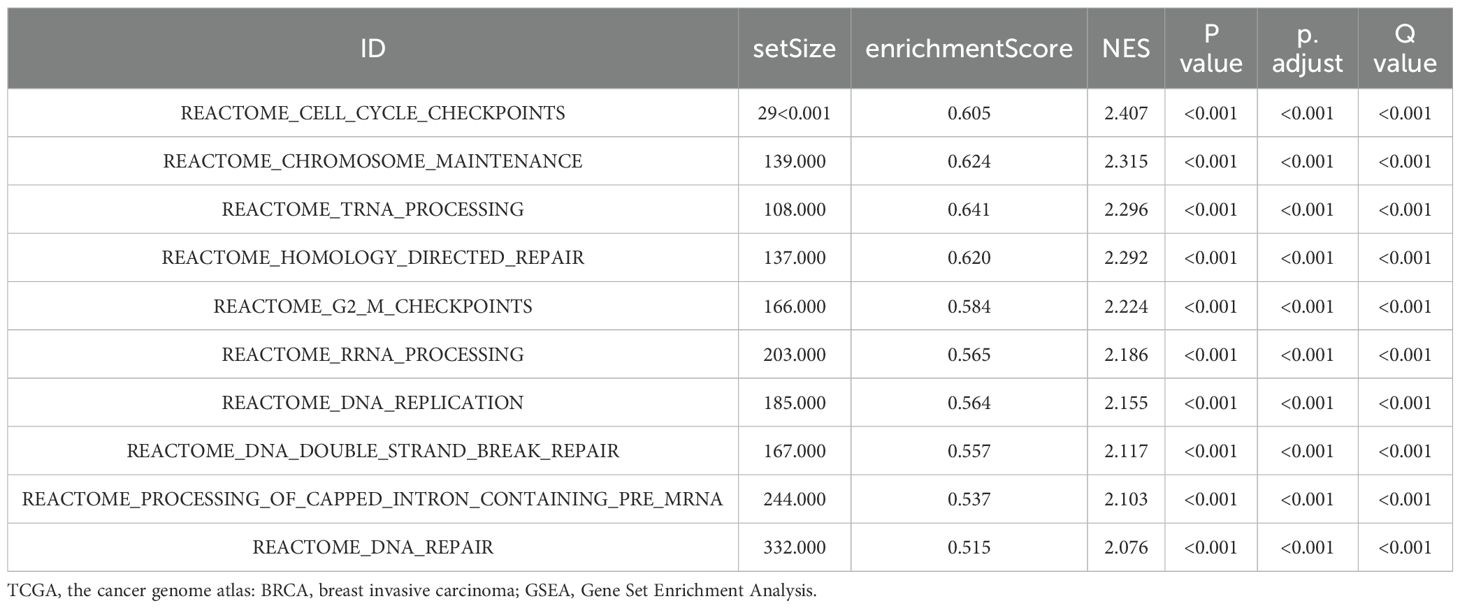Image resolution: width=1460 pixels, height=608 pixels.
Task: Select the REACTOME_G2_M_CHECKPOINTS cell
Action: 373,306
